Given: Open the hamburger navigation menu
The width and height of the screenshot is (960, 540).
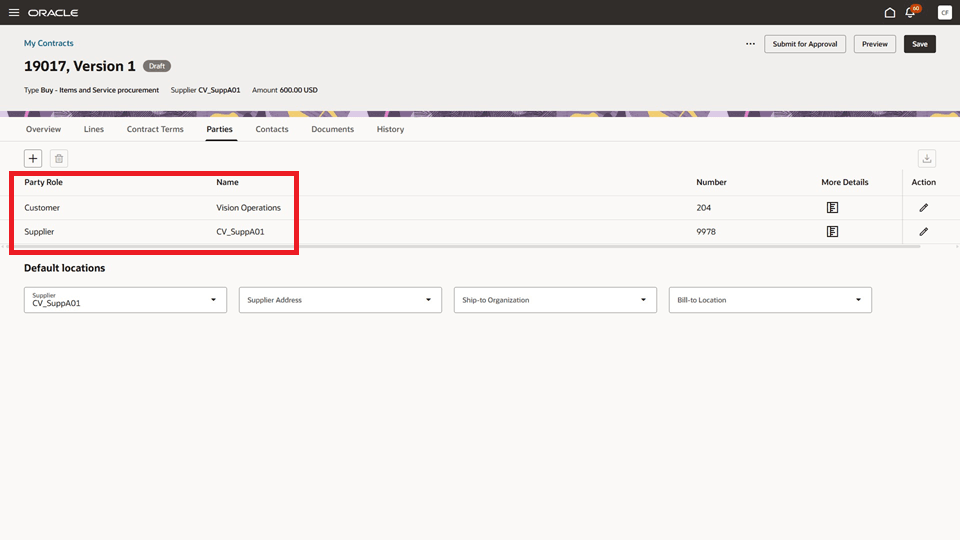Looking at the screenshot, I should (13, 12).
